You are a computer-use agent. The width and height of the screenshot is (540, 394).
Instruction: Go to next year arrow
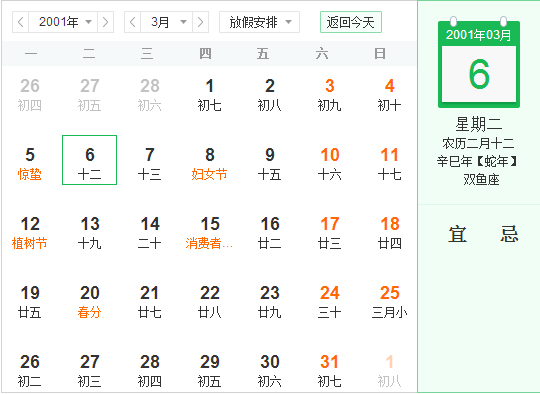tap(105, 22)
